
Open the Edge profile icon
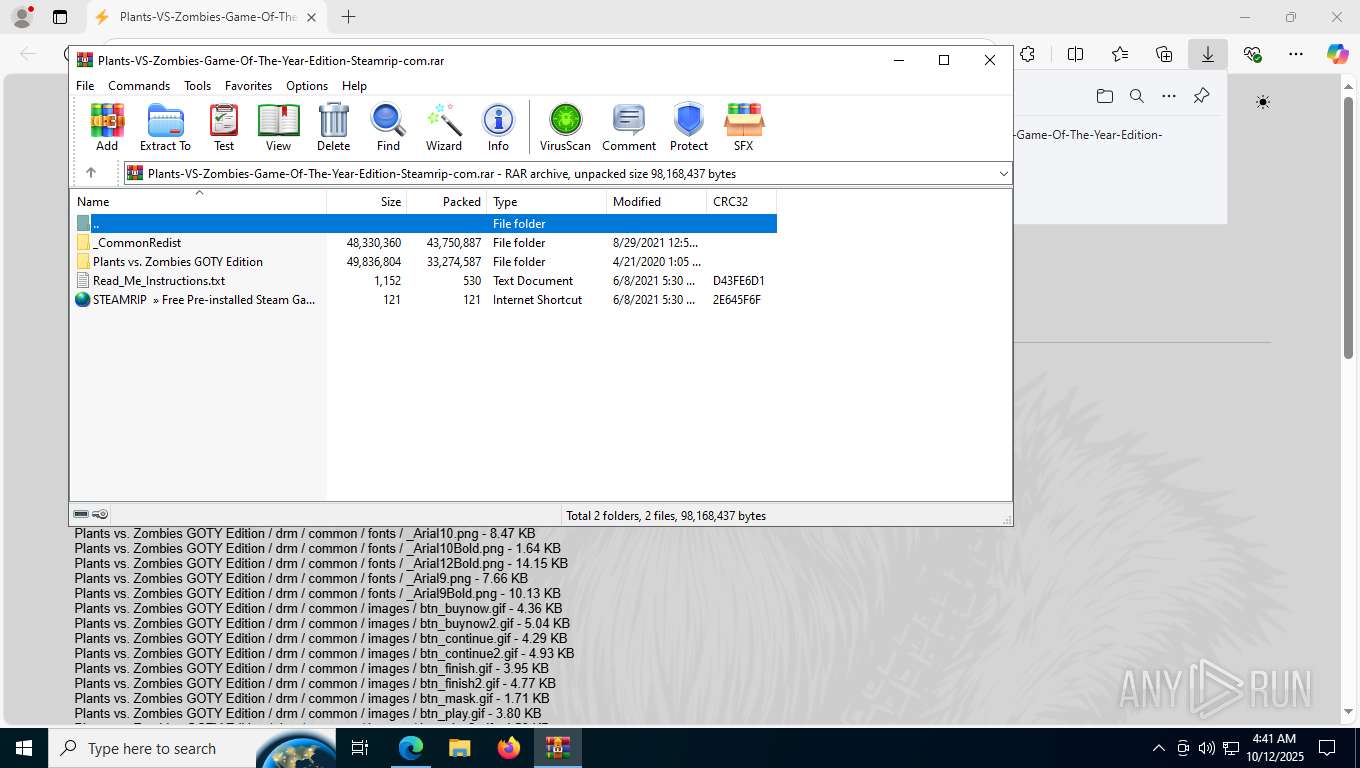[x=21, y=17]
